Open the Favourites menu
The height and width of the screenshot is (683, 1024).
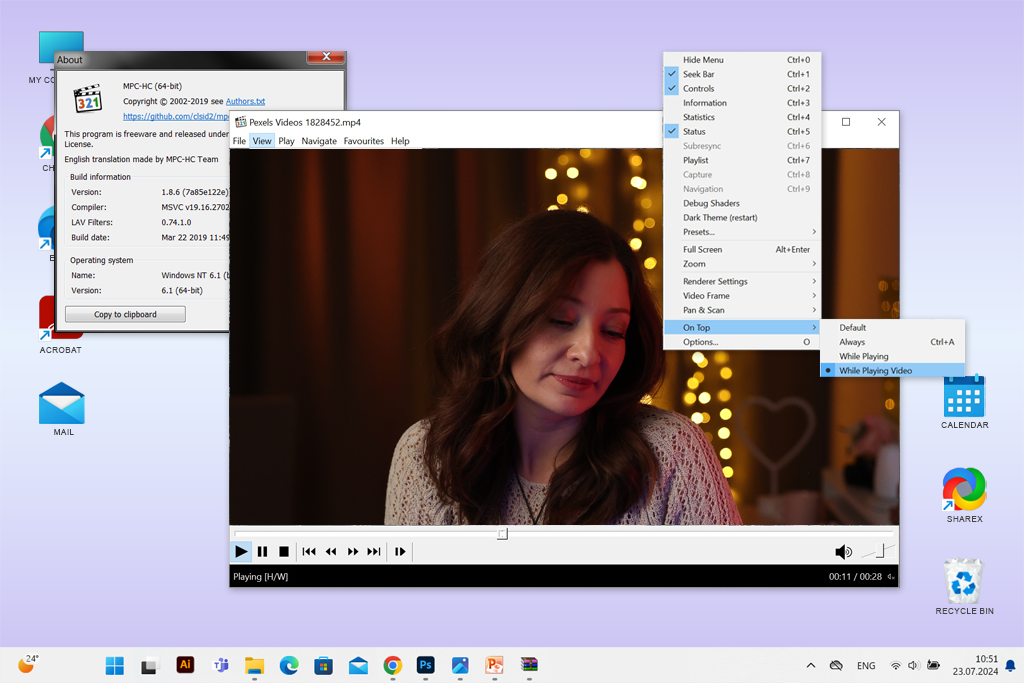coord(364,140)
